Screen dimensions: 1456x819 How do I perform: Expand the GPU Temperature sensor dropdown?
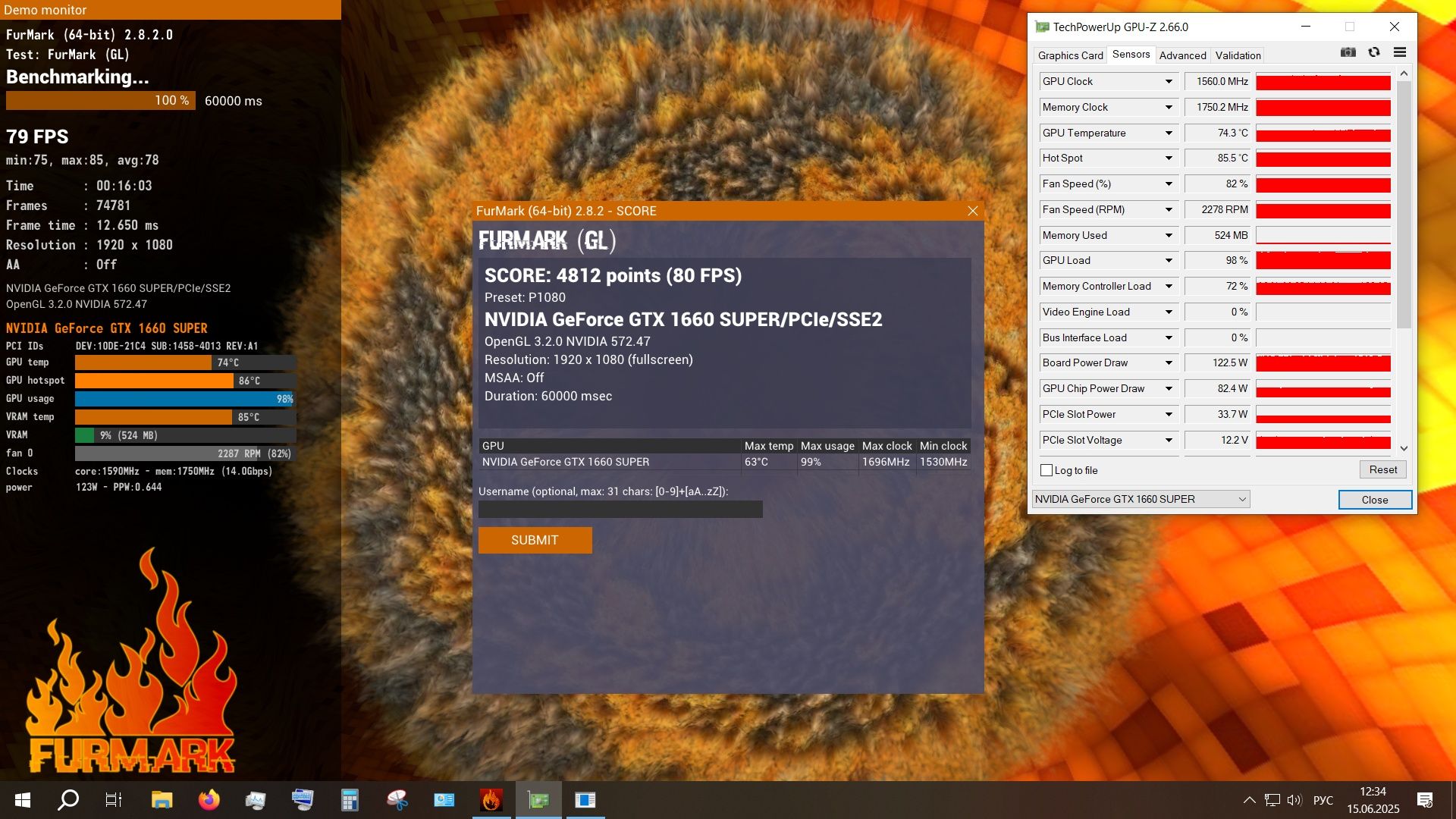[x=1169, y=133]
